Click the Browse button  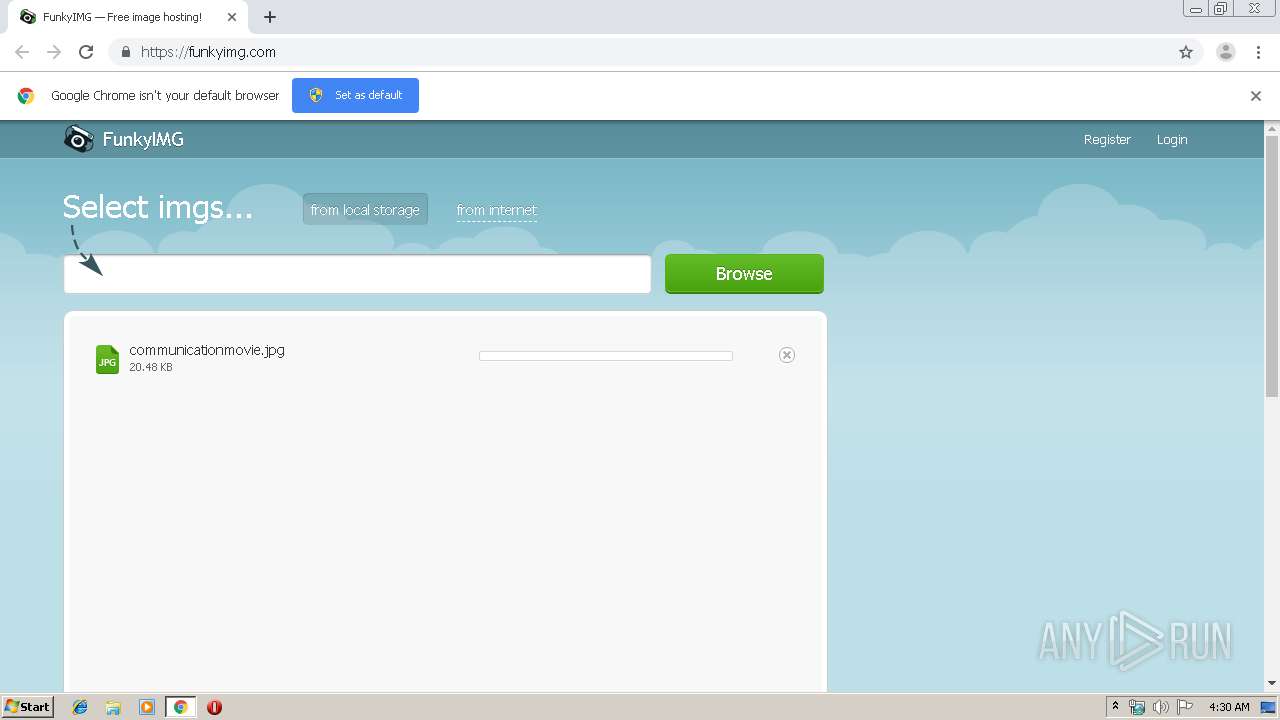click(744, 274)
